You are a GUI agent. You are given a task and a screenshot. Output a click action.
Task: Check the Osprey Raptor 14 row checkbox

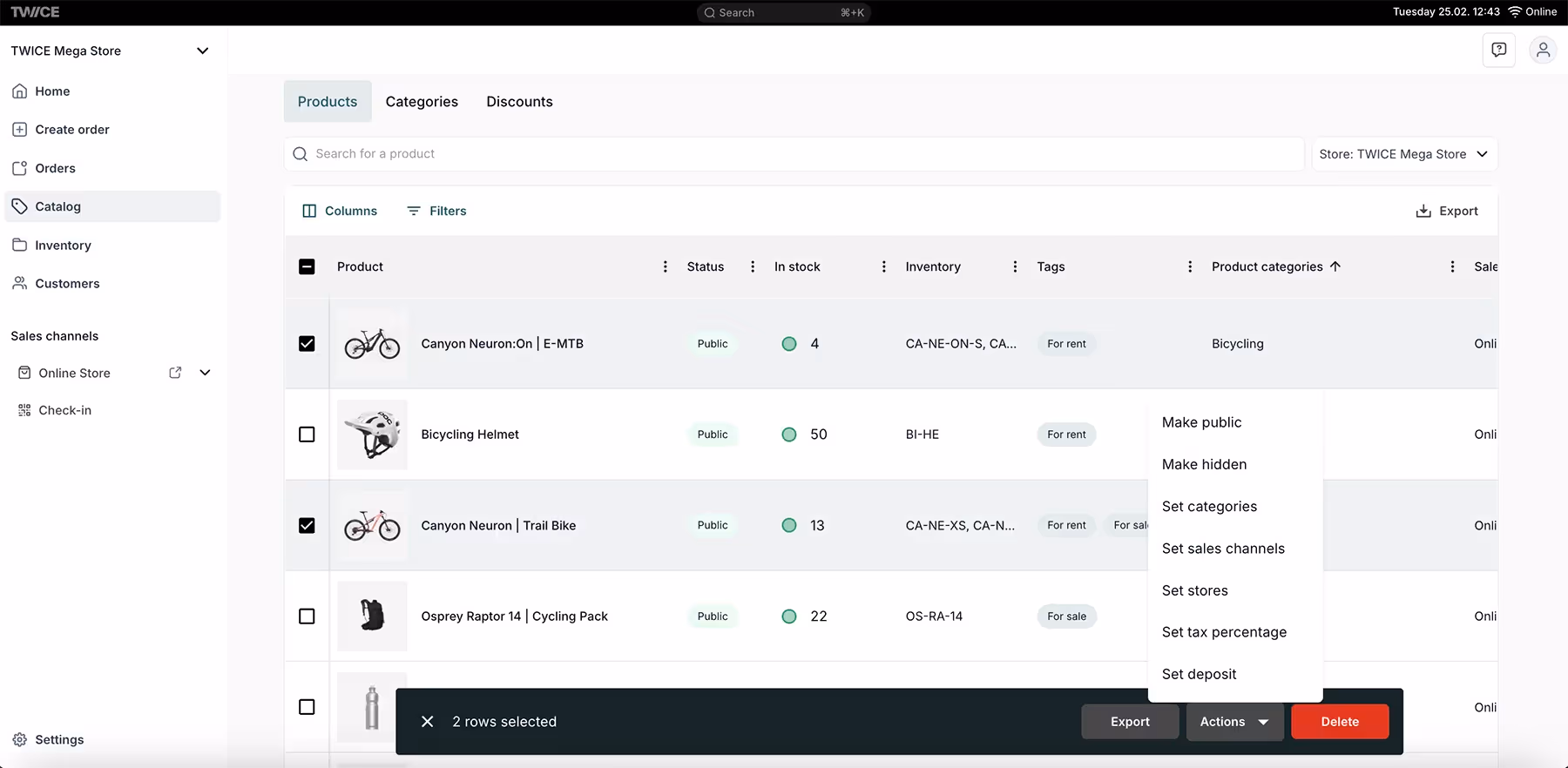coord(307,616)
